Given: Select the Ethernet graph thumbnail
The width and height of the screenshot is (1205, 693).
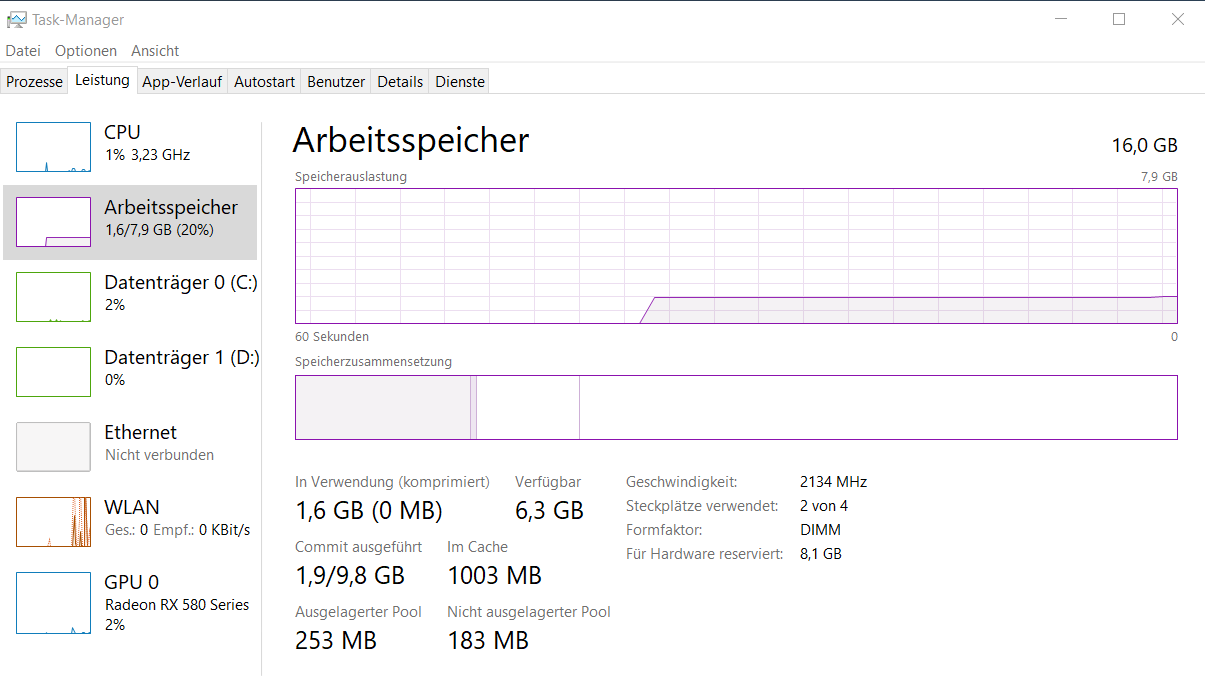Looking at the screenshot, I should [x=53, y=447].
